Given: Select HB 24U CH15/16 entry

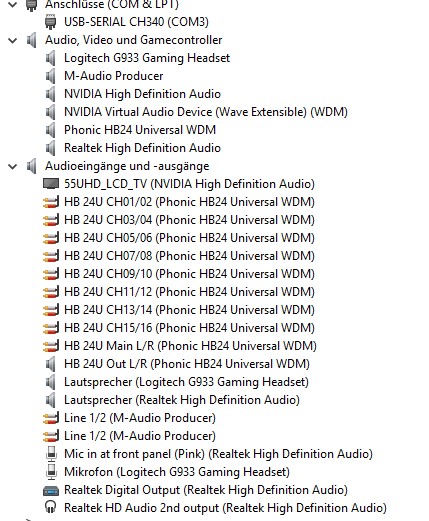Looking at the screenshot, I should pyautogui.click(x=189, y=328).
